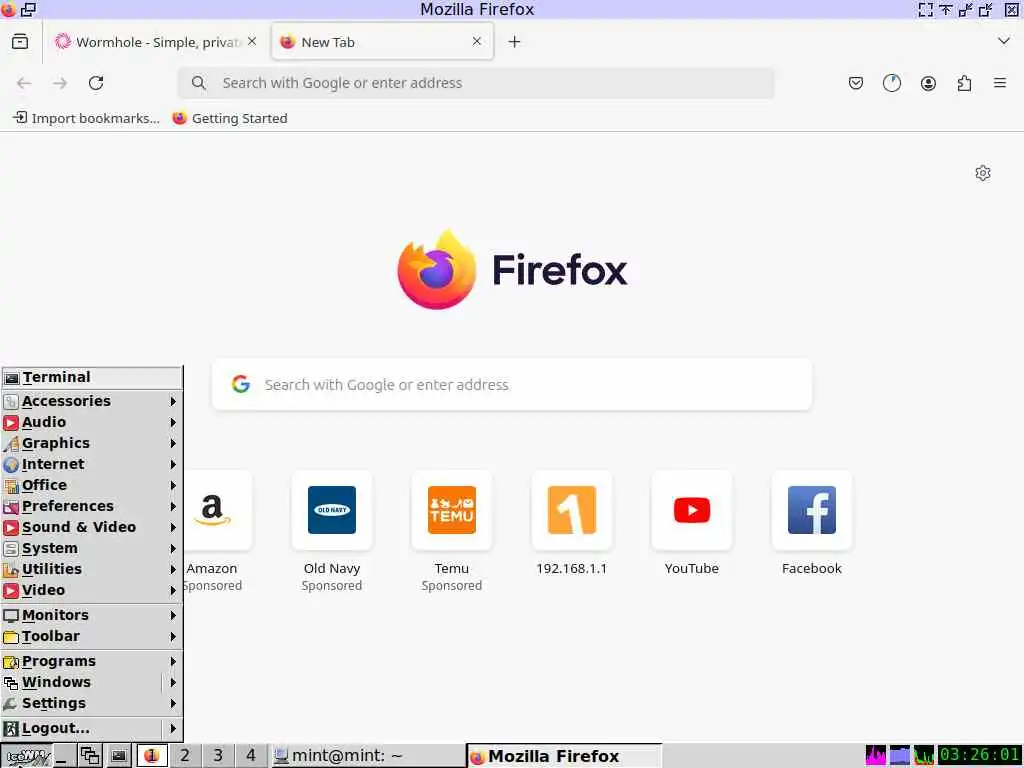The width and height of the screenshot is (1024, 768).
Task: Select the New Tab tab
Action: coord(383,42)
